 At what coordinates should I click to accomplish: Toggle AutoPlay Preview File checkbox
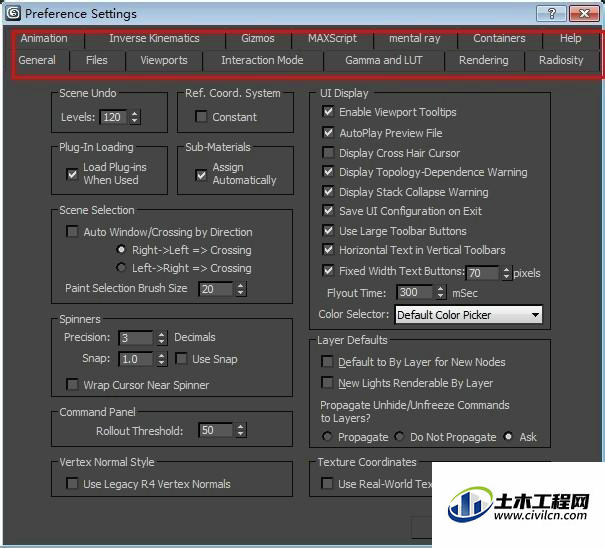pyautogui.click(x=328, y=133)
